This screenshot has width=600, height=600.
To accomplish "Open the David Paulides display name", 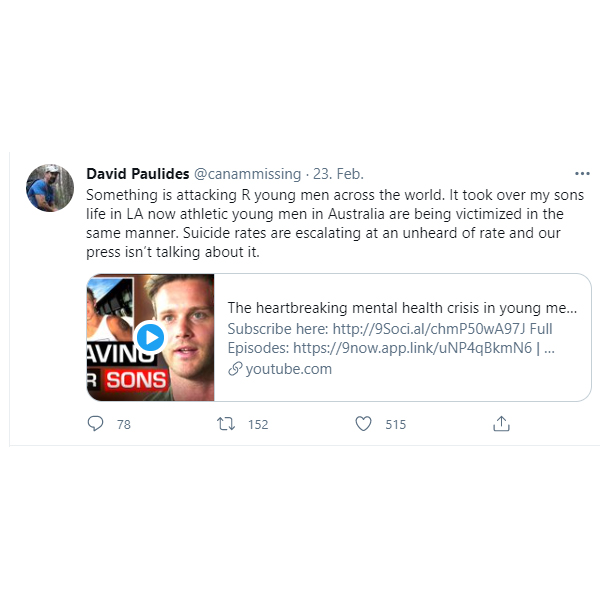I will [138, 174].
